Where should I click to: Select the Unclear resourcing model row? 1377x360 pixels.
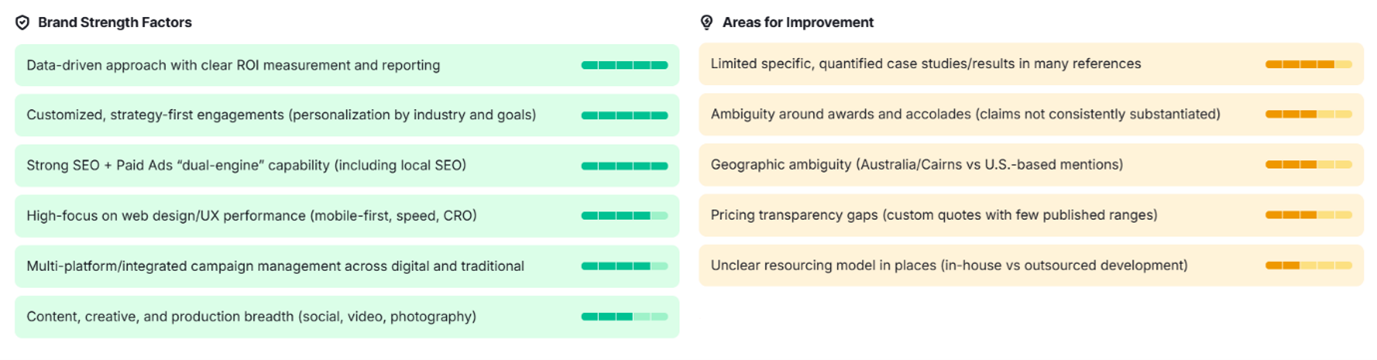pos(1031,265)
